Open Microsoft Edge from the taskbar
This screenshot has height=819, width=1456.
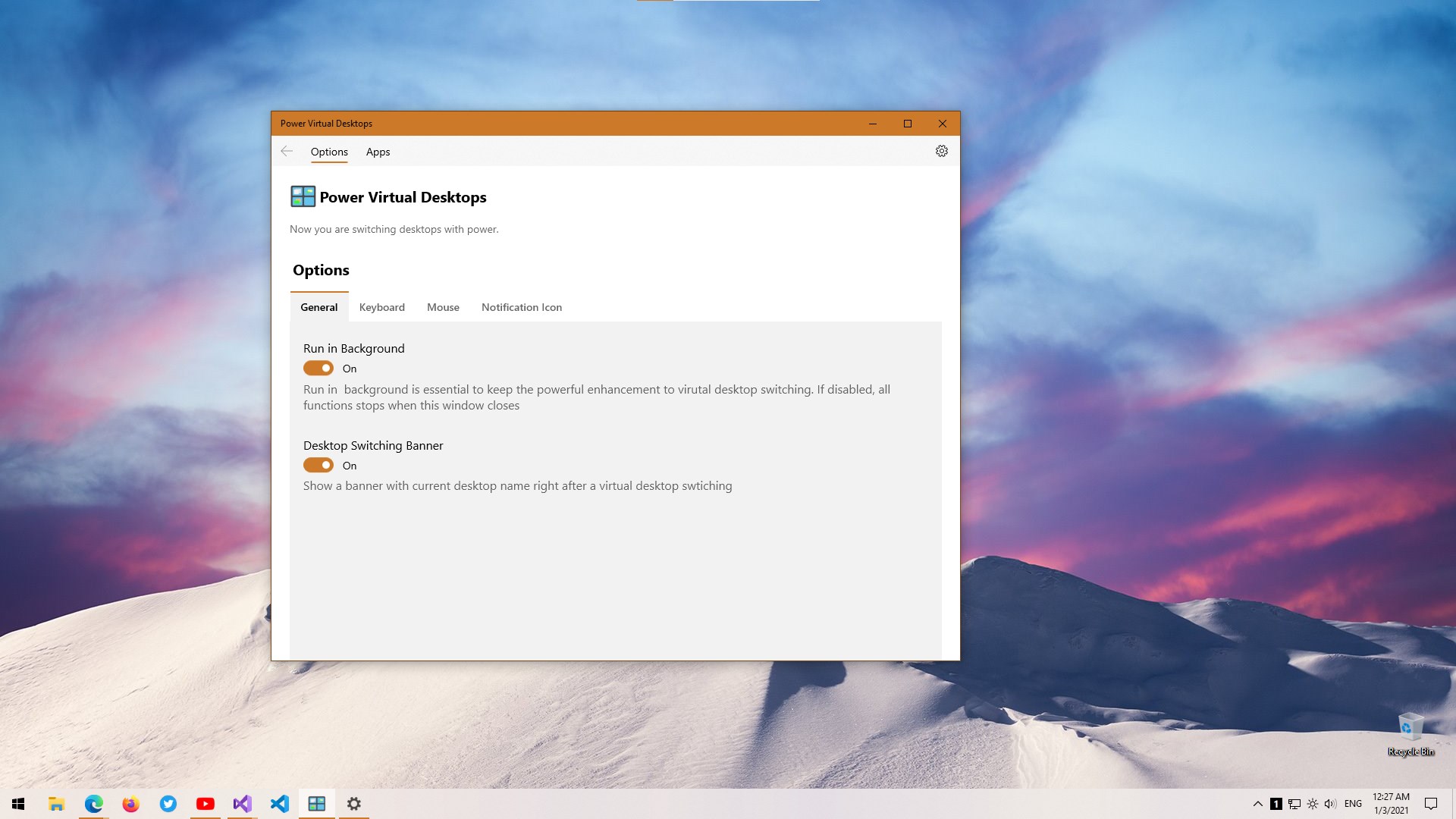pyautogui.click(x=93, y=804)
